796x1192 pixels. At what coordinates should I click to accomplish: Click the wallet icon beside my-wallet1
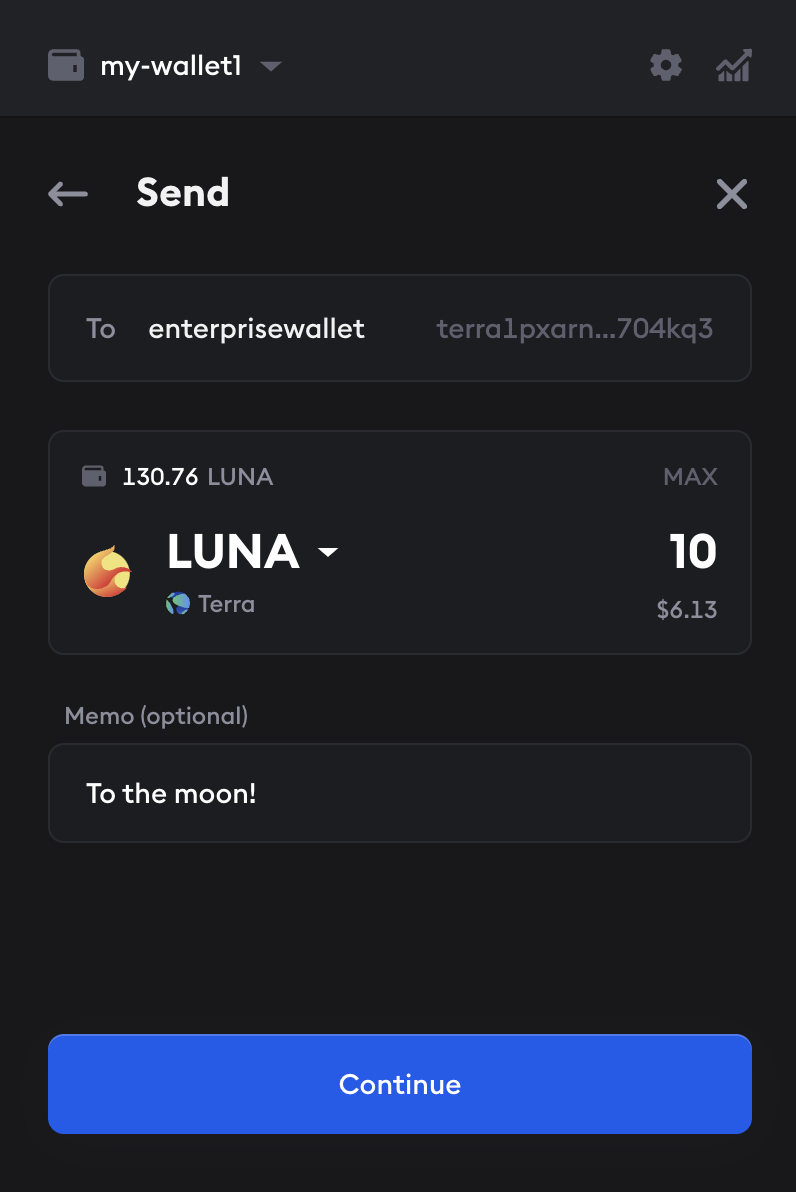tap(66, 66)
